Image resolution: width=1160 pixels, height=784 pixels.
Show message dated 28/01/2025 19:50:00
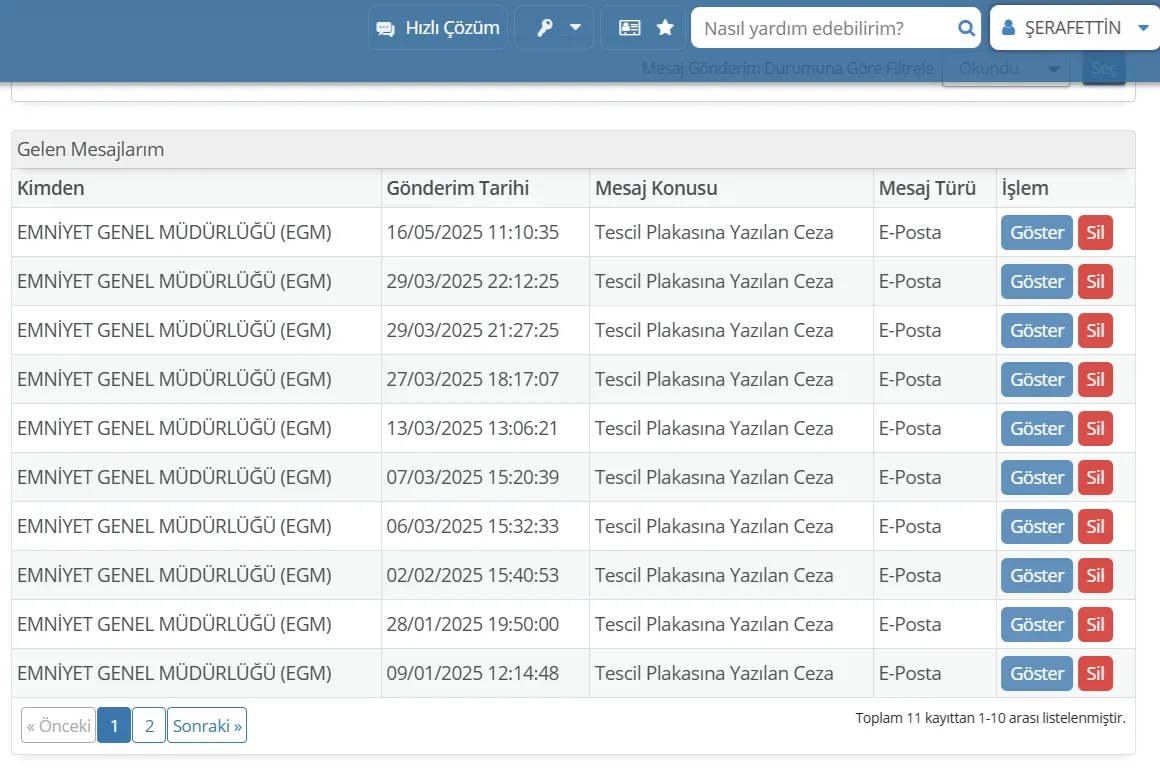click(1036, 624)
